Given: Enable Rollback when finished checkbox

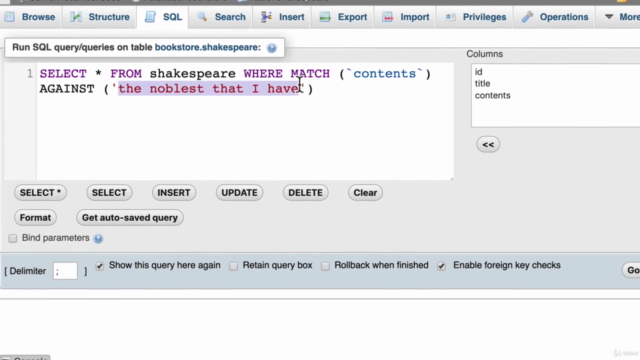Looking at the screenshot, I should pyautogui.click(x=325, y=266).
